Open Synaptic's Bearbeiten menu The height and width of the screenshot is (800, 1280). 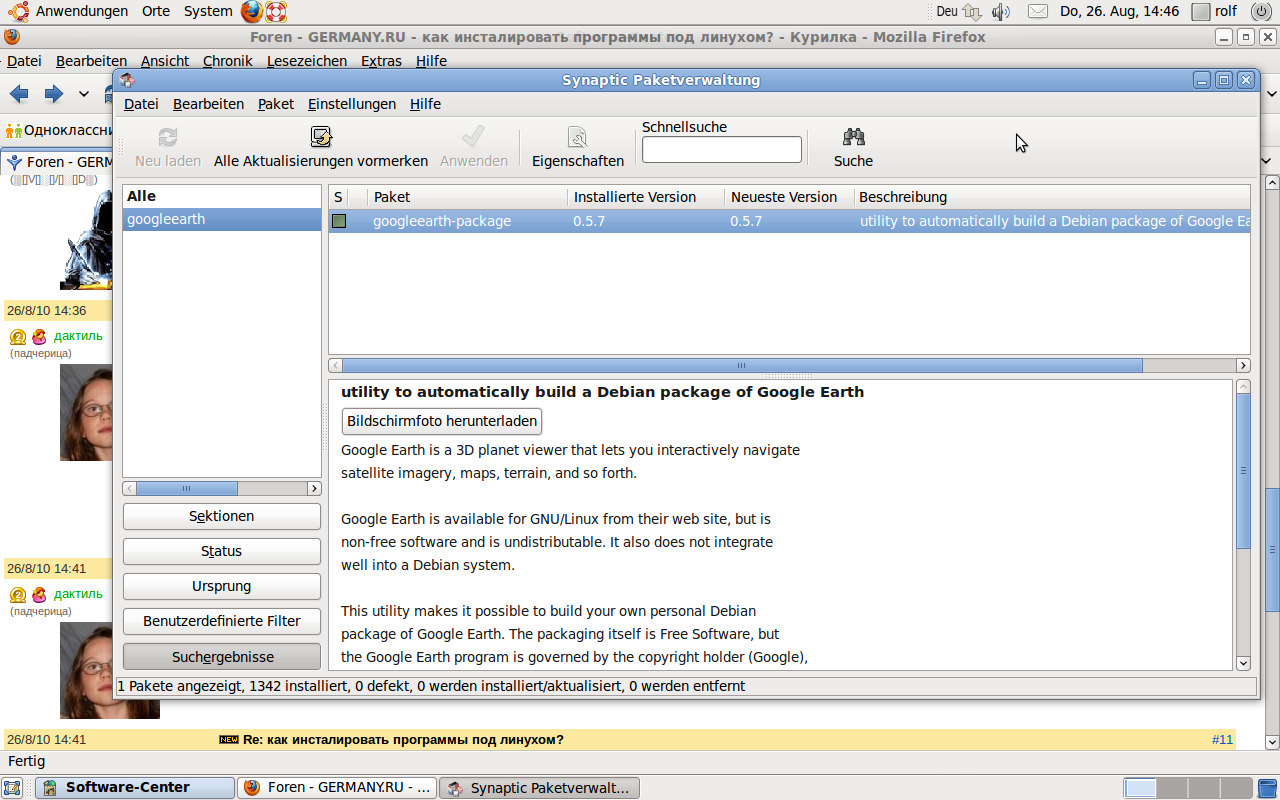click(208, 104)
